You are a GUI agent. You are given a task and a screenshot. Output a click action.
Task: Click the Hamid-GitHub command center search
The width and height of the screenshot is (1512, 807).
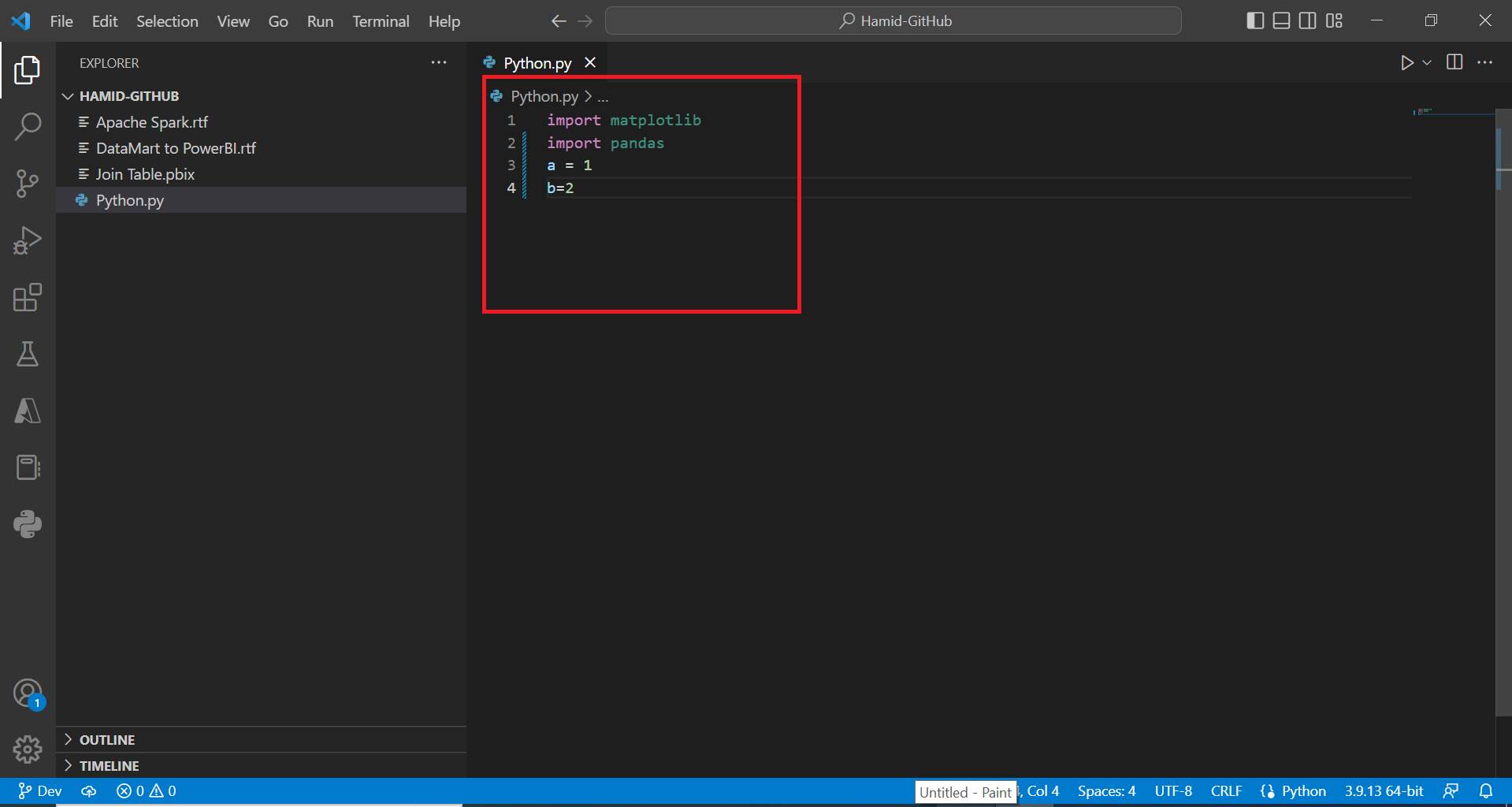click(x=893, y=20)
